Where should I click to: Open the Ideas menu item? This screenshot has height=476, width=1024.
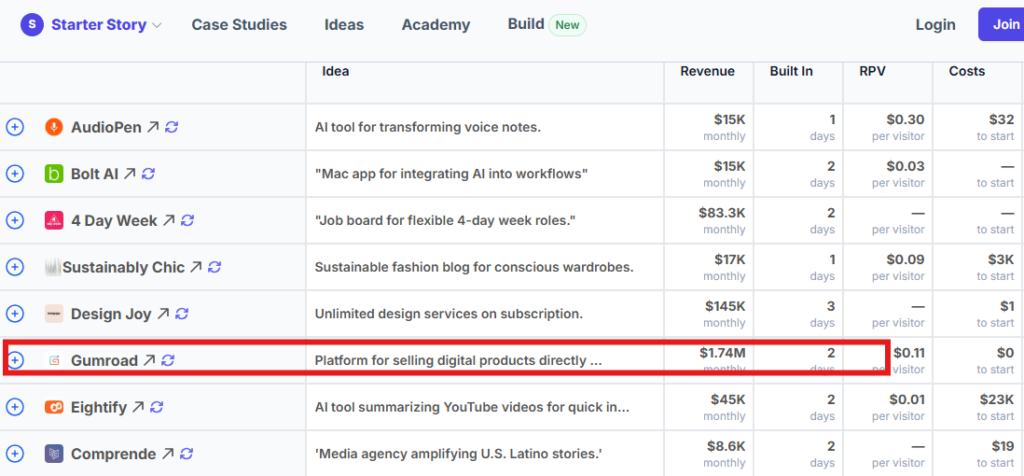[344, 25]
